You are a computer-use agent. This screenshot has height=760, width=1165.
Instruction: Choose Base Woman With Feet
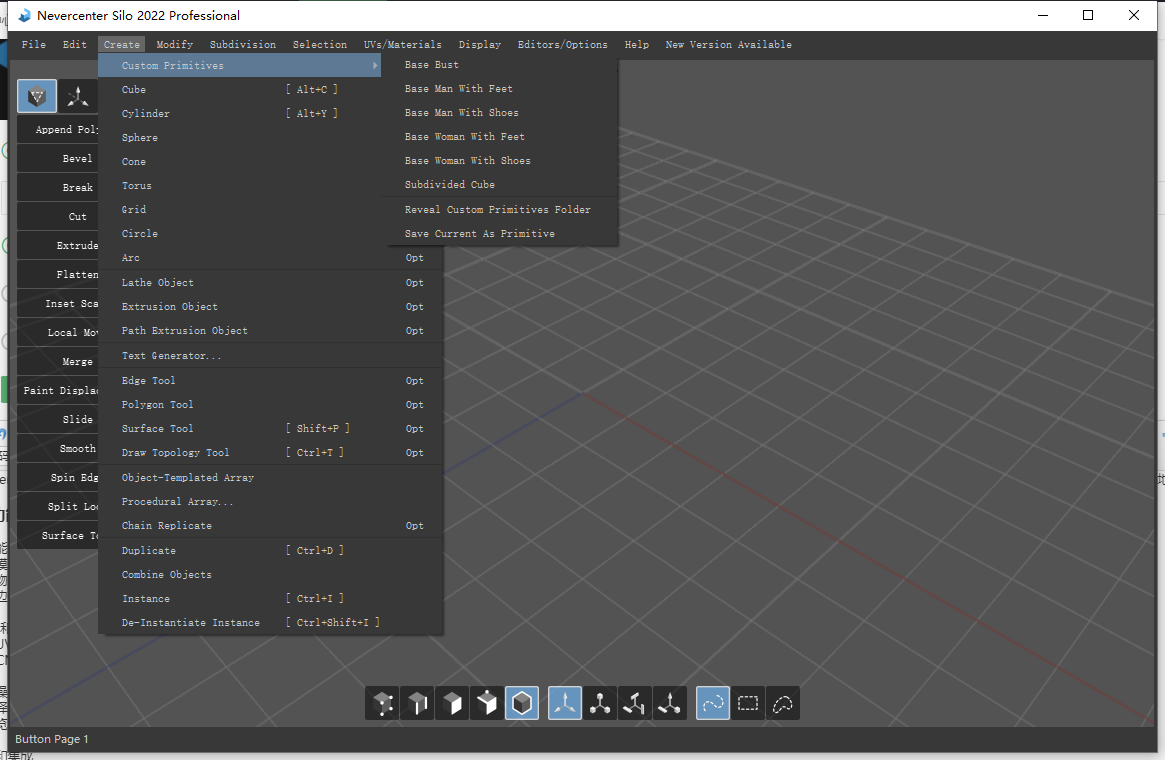click(x=498, y=137)
